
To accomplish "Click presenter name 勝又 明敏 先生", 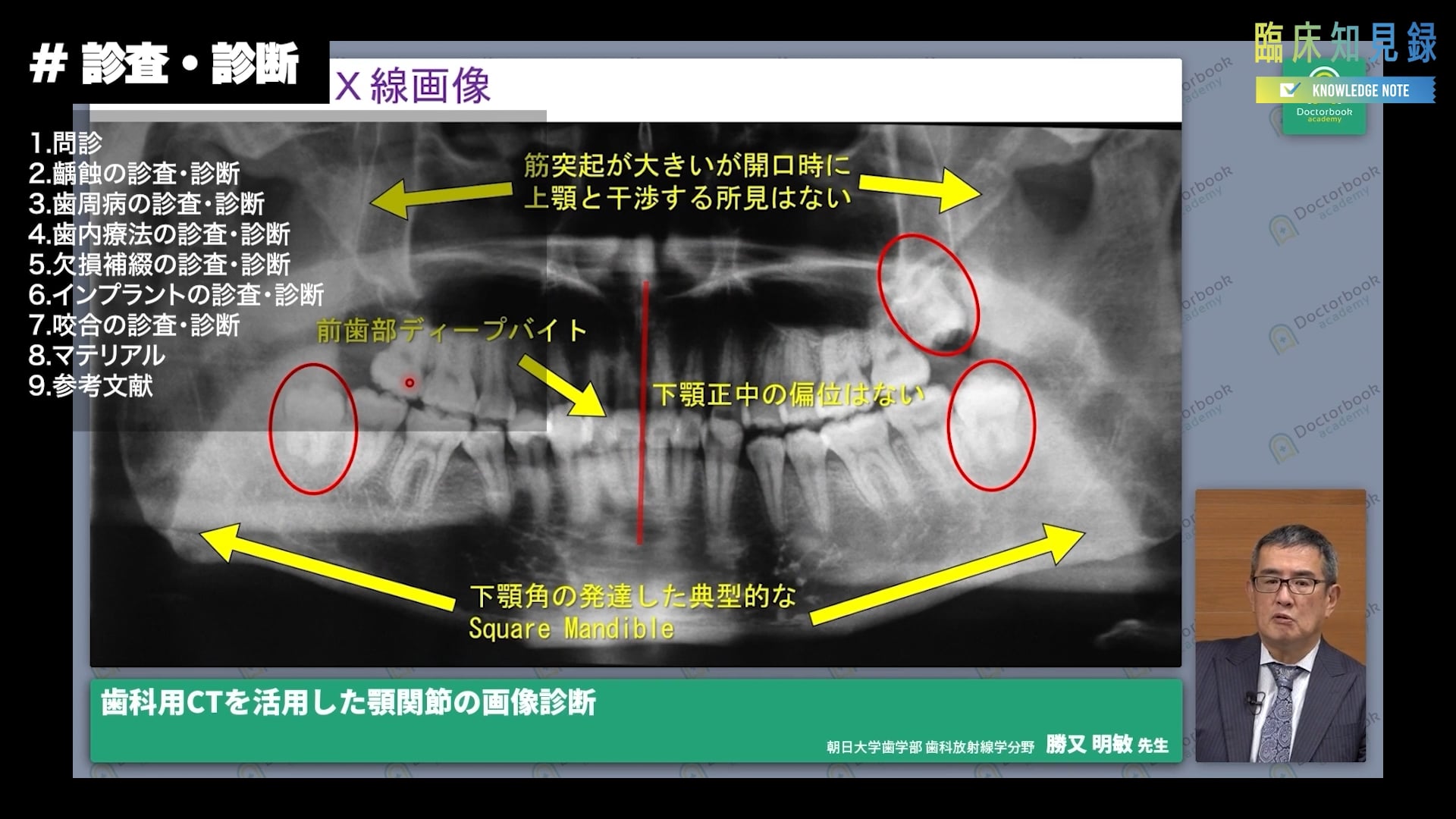I will click(x=1107, y=745).
